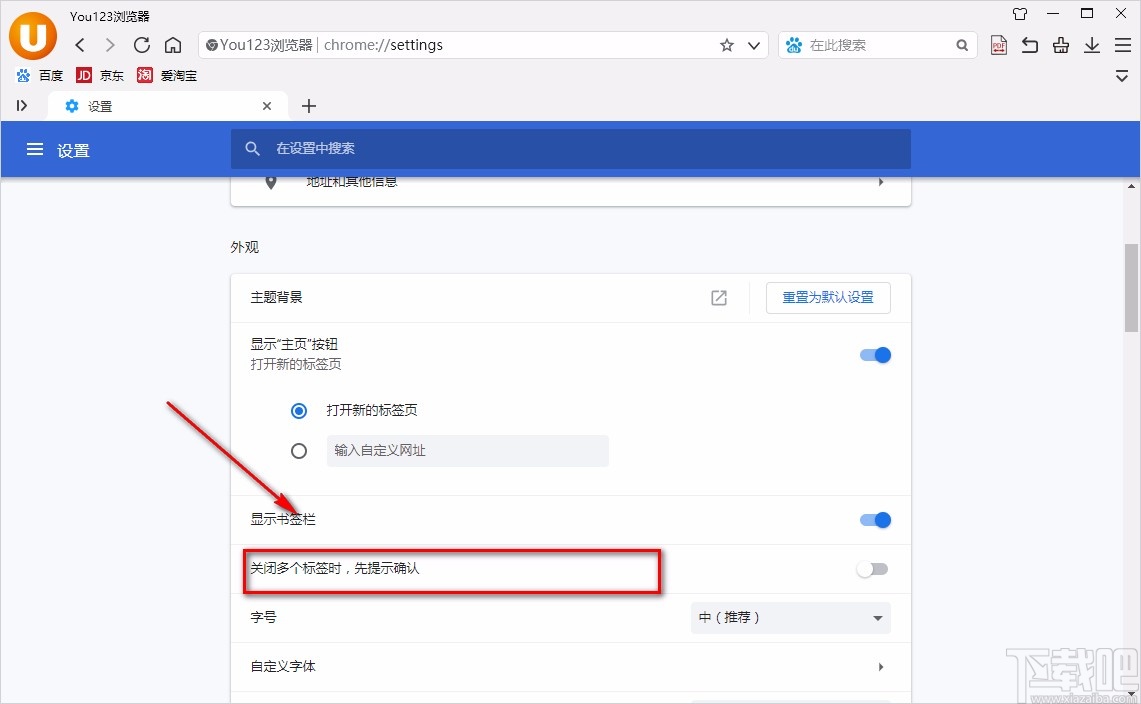Click the clear browsing data brush icon

coord(1060,45)
